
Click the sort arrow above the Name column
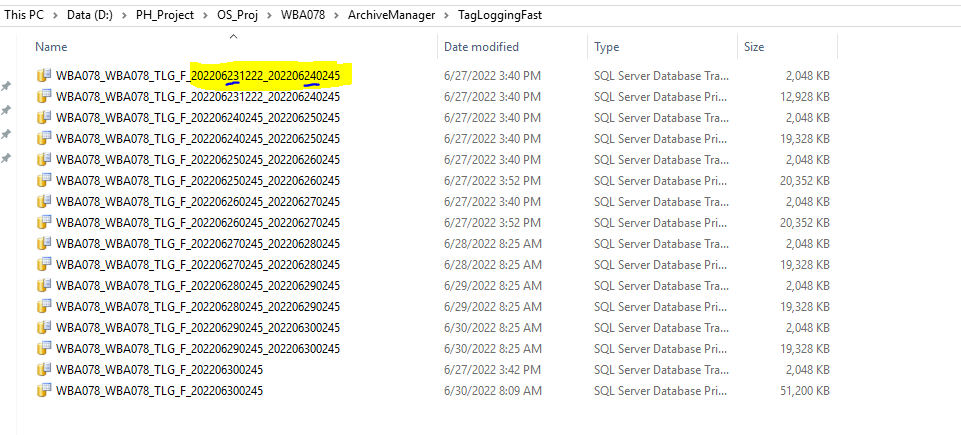tap(233, 37)
